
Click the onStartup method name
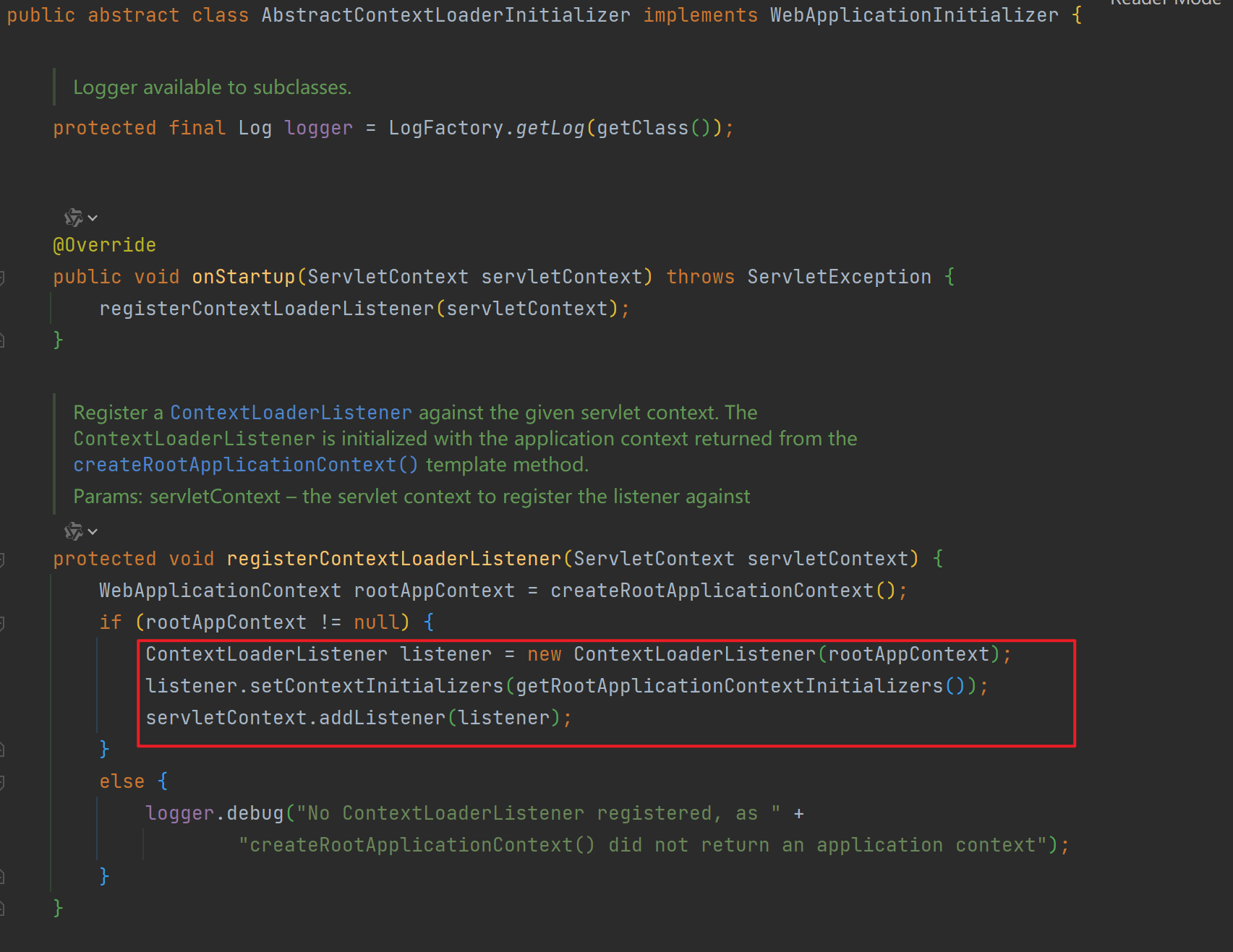244,277
